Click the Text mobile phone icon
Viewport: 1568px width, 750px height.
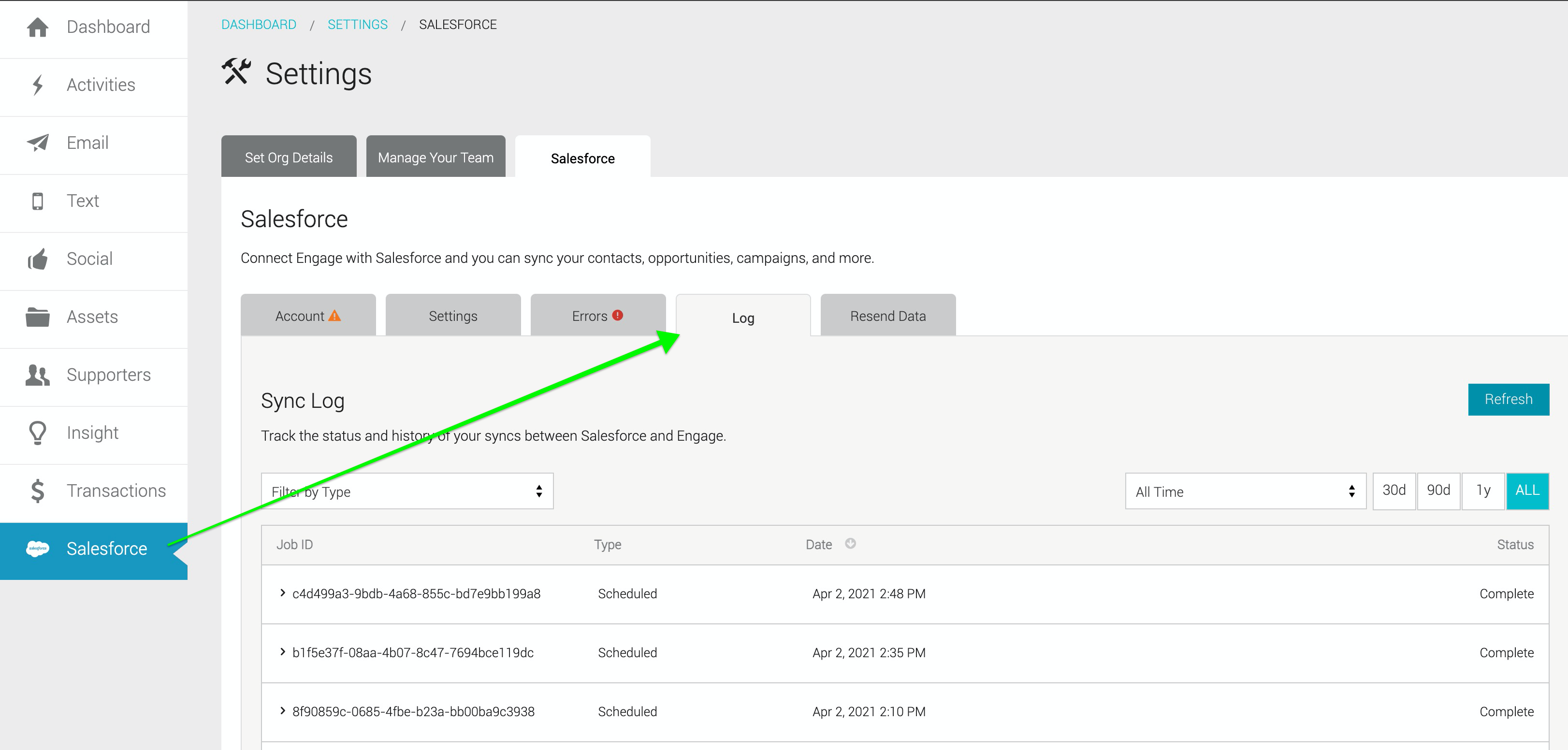tap(38, 201)
